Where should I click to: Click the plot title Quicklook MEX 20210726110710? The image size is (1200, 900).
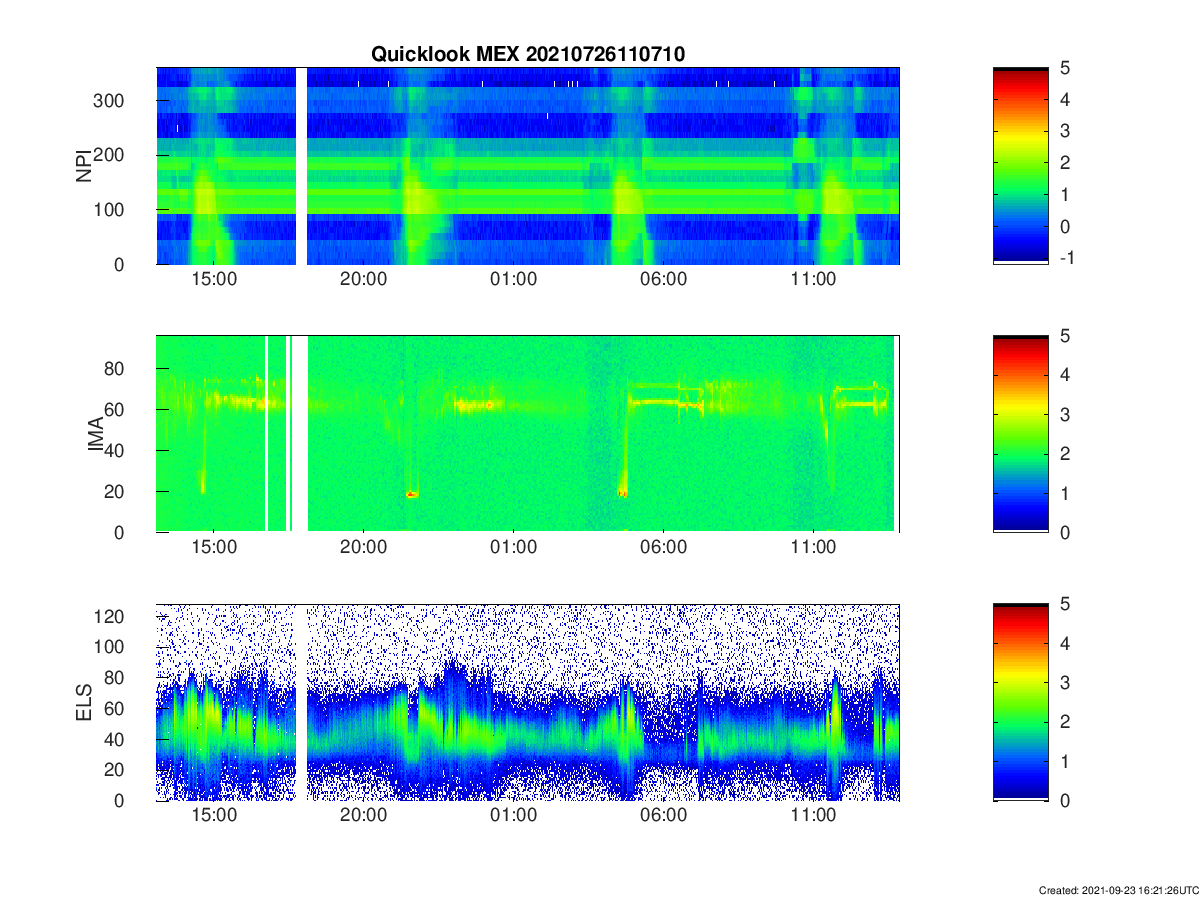528,54
